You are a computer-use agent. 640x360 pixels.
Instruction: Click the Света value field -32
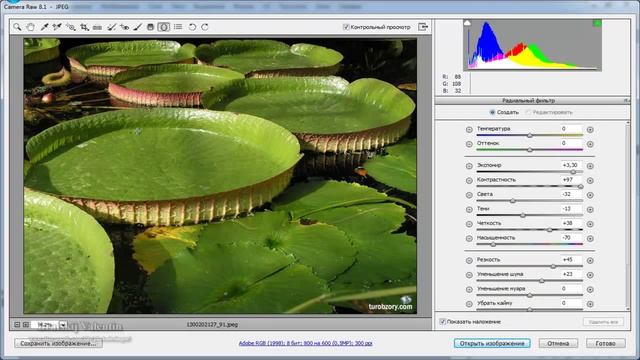[571, 194]
